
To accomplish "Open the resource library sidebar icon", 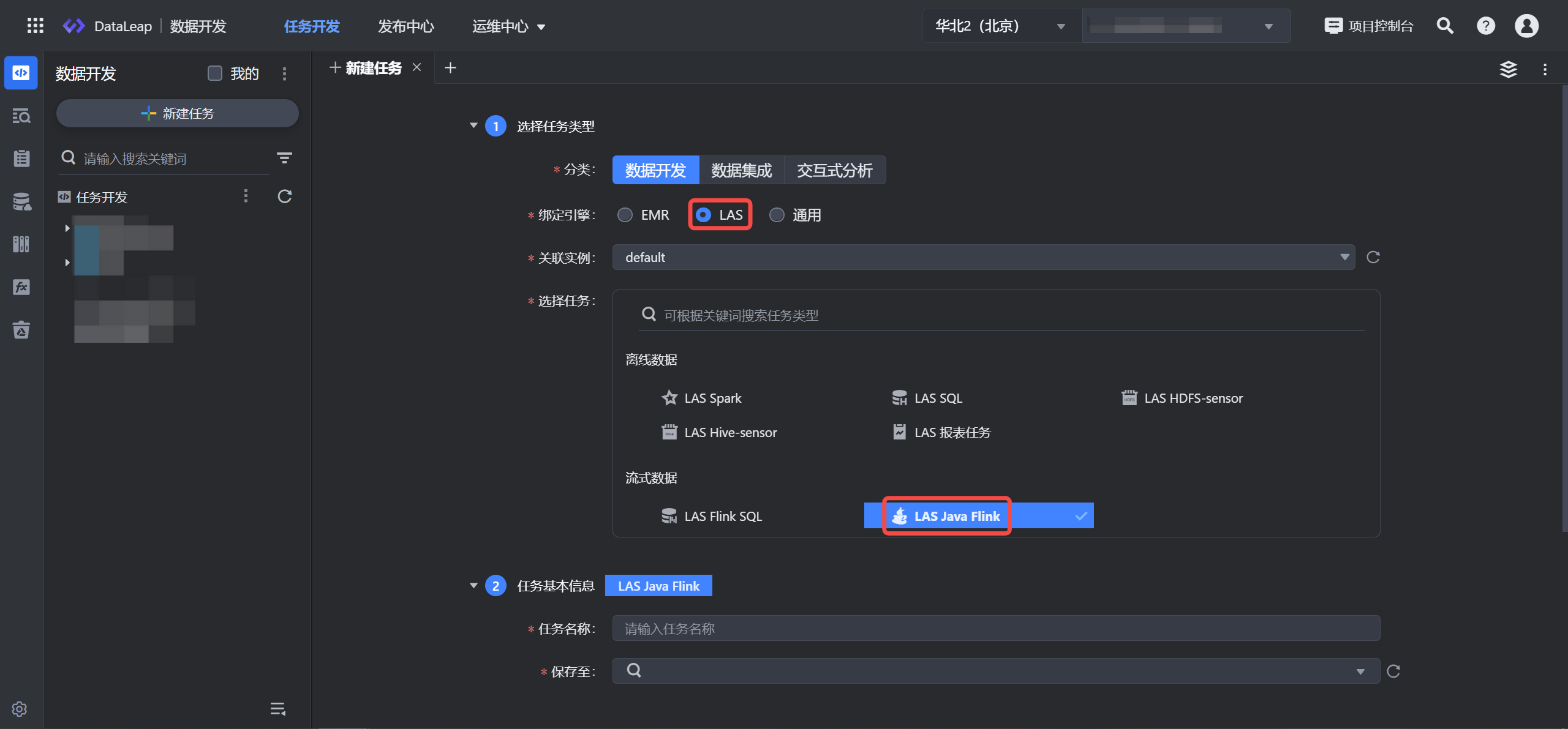I will point(21,244).
